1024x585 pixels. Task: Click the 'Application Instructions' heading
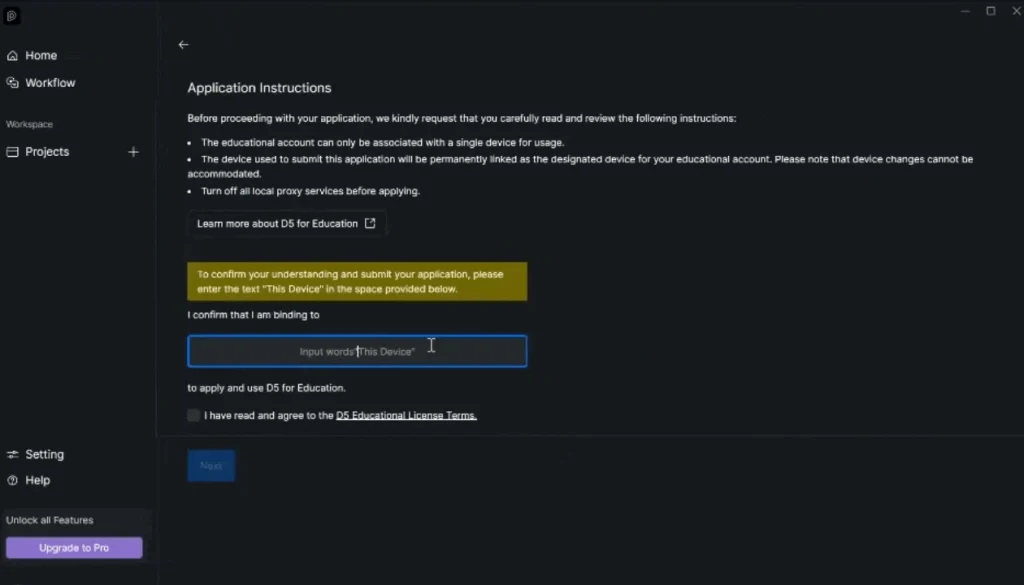[259, 87]
